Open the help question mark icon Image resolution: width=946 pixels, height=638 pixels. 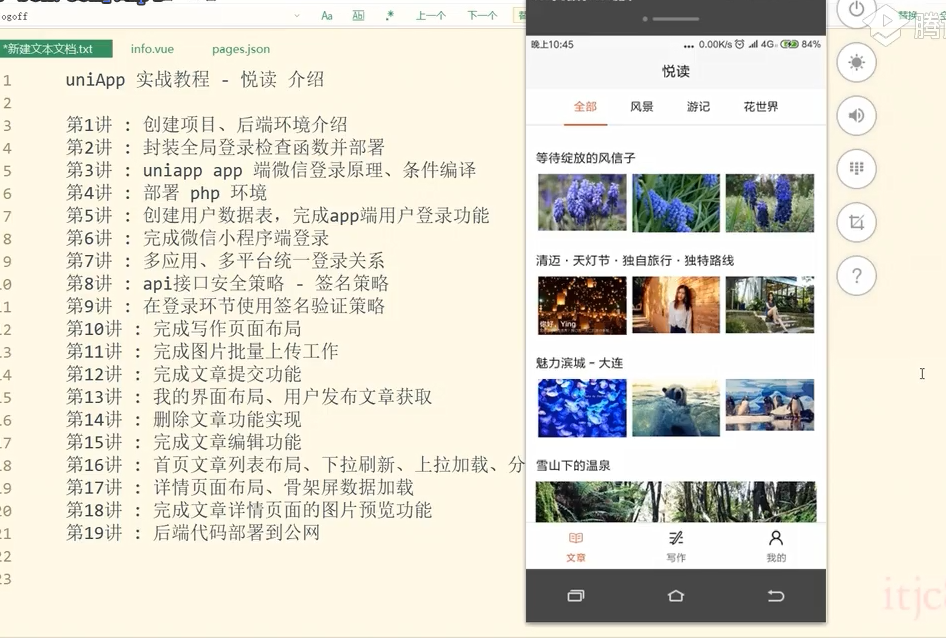[856, 275]
